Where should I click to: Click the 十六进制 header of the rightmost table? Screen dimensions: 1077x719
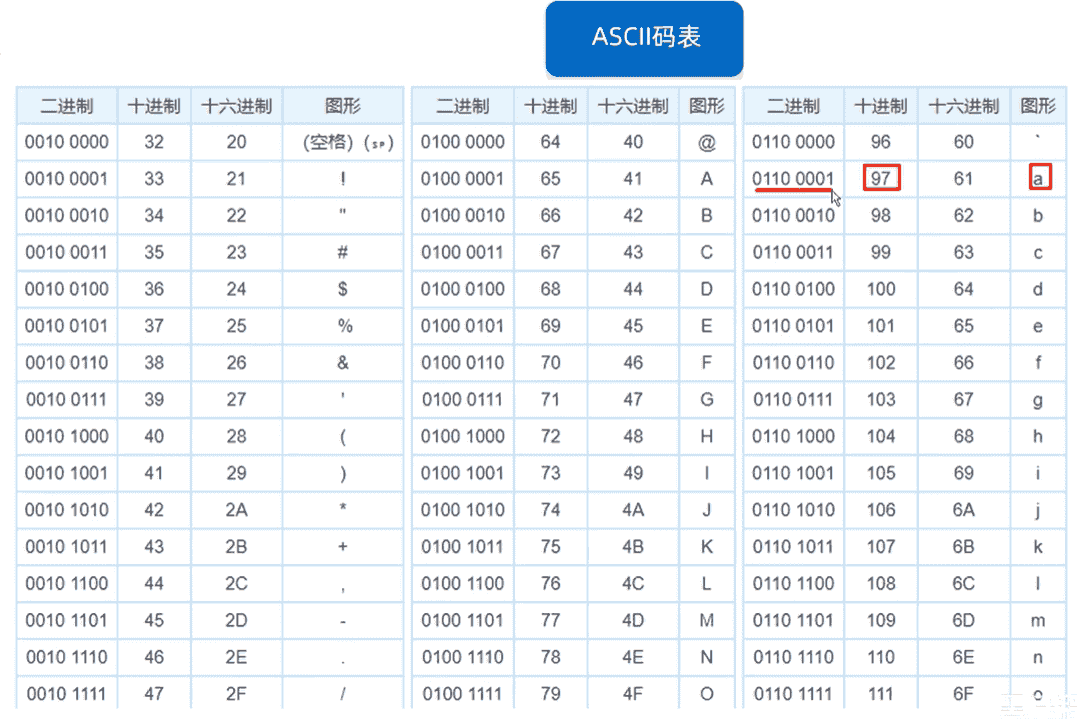[963, 106]
